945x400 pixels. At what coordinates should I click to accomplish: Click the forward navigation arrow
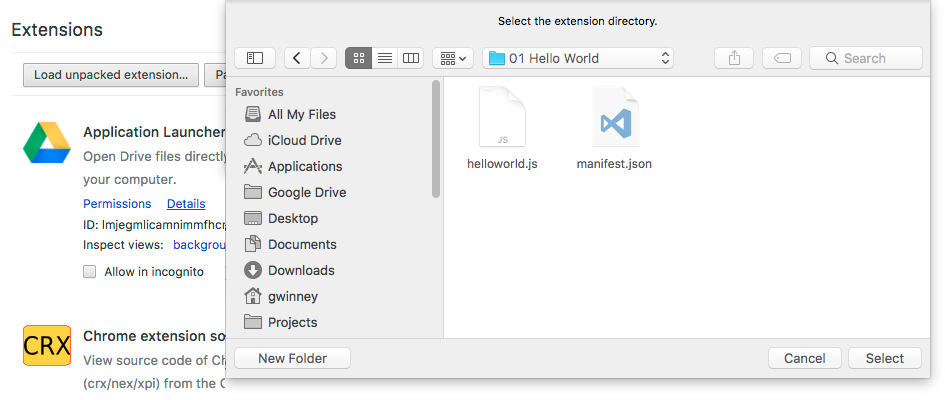click(x=323, y=58)
